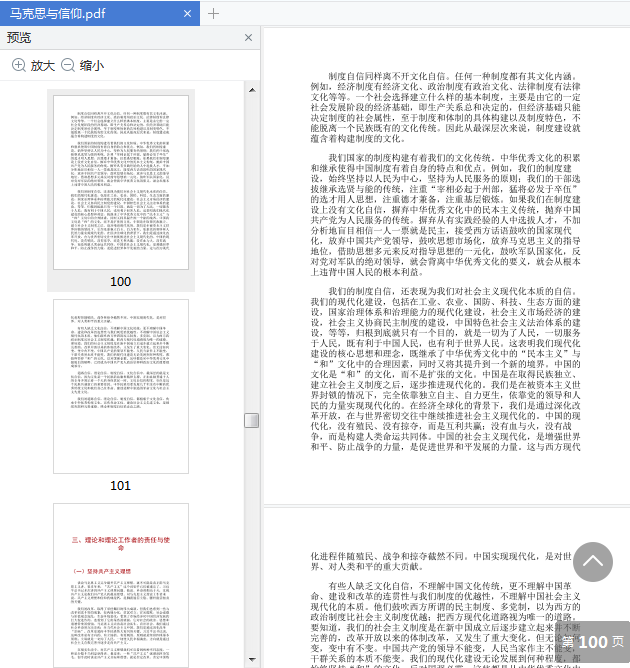The width and height of the screenshot is (630, 668).
Task: Click the 放大 text label
Action: click(x=43, y=66)
